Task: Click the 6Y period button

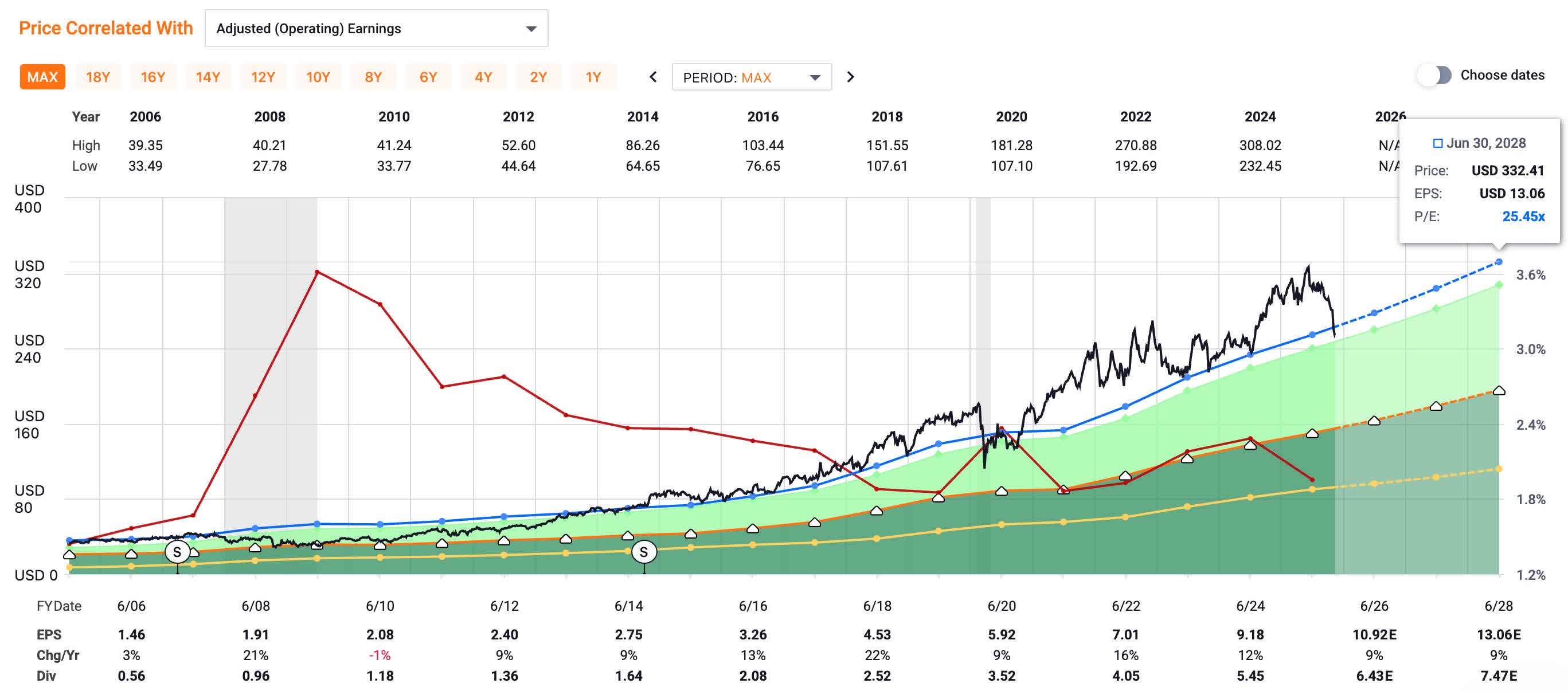Action: [x=428, y=77]
